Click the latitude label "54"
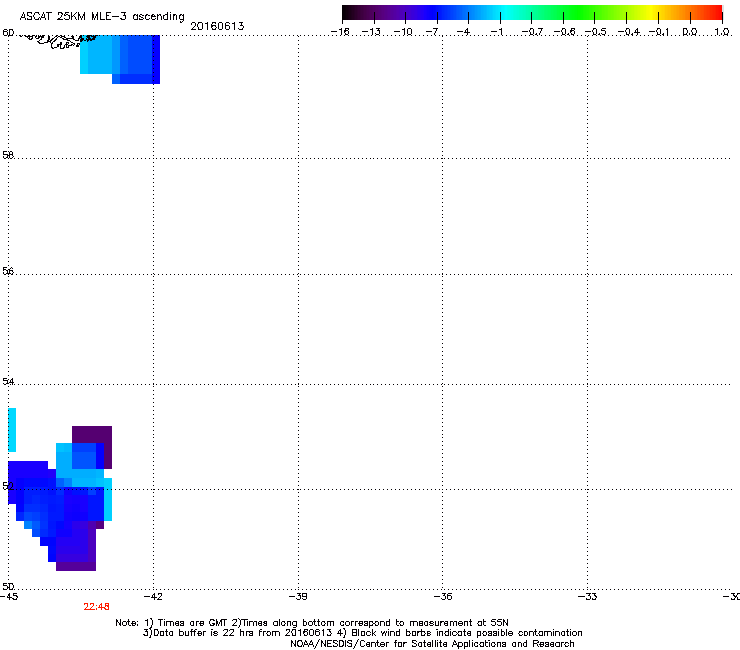 [x=8, y=381]
